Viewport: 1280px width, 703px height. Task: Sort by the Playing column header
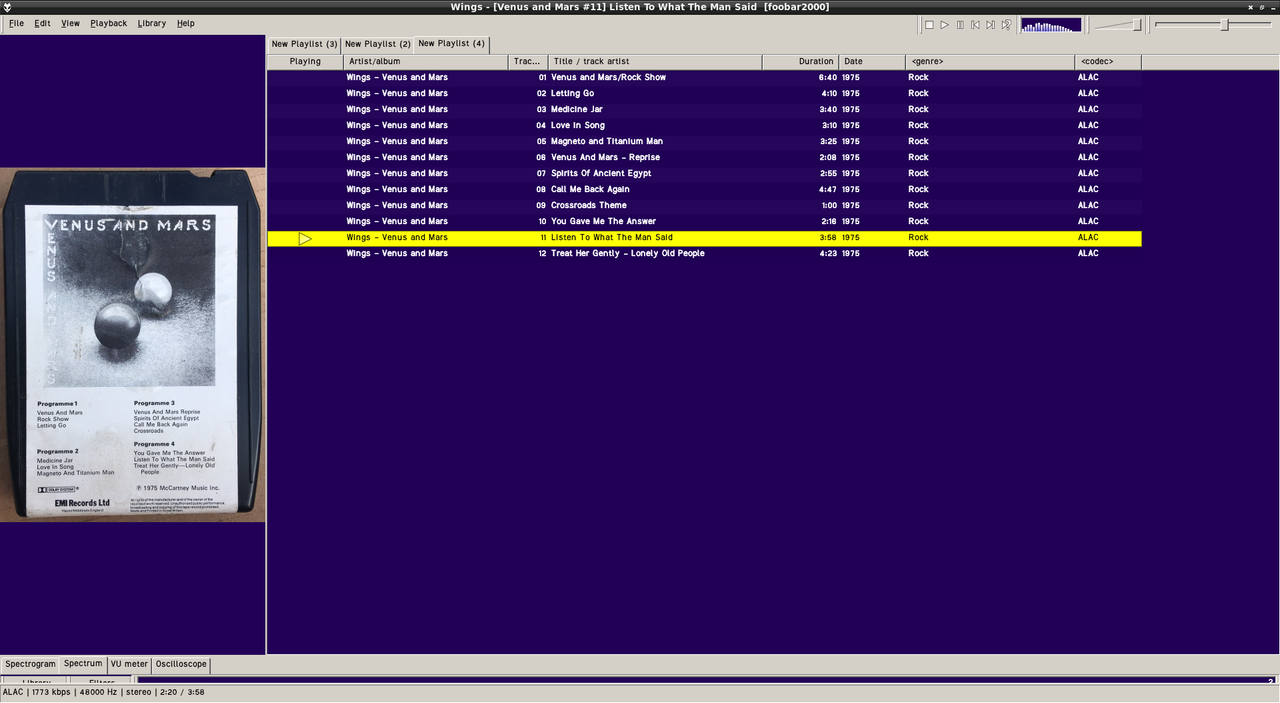click(x=305, y=61)
